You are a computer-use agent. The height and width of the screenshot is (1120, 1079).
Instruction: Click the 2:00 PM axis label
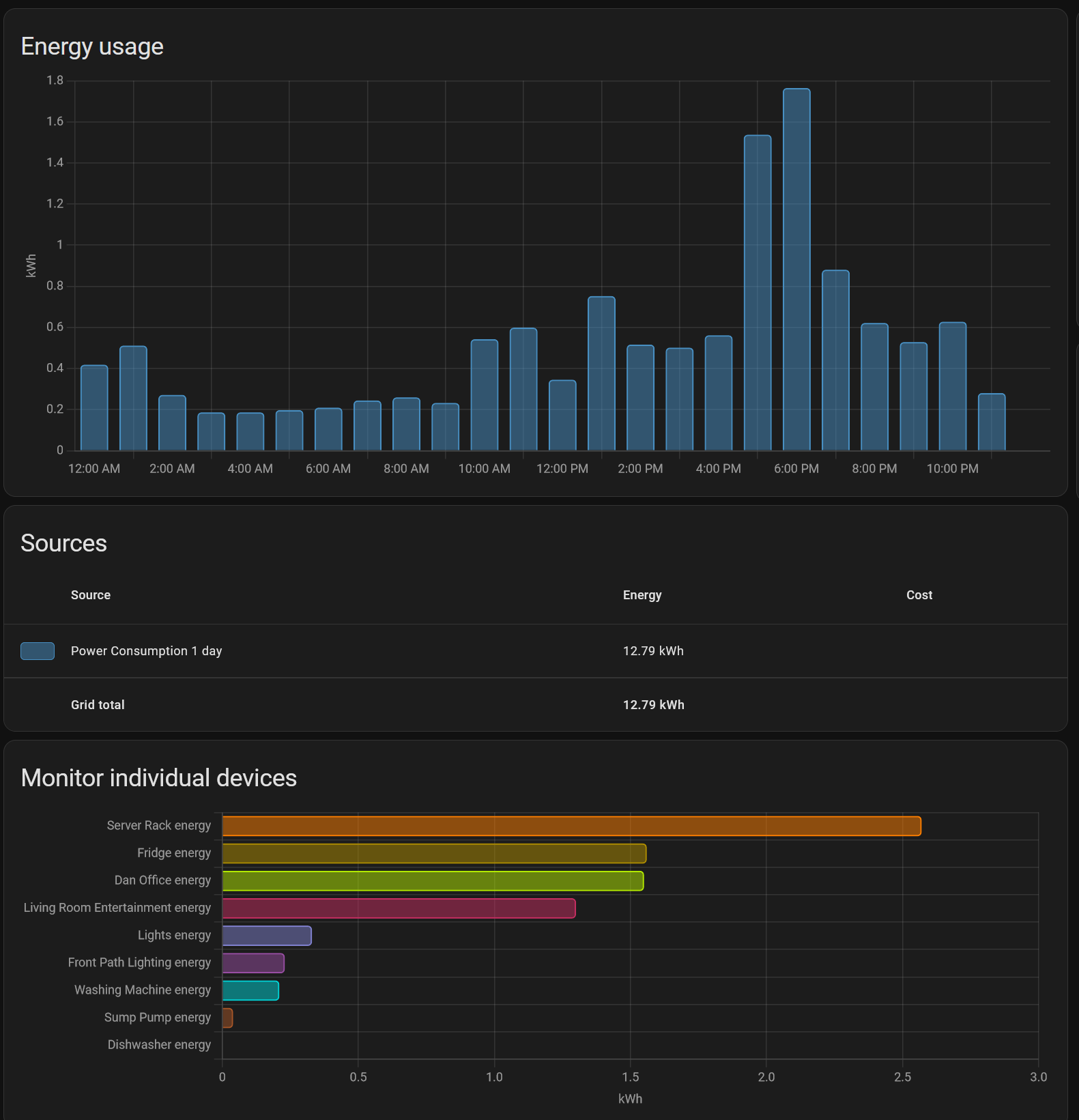point(640,469)
